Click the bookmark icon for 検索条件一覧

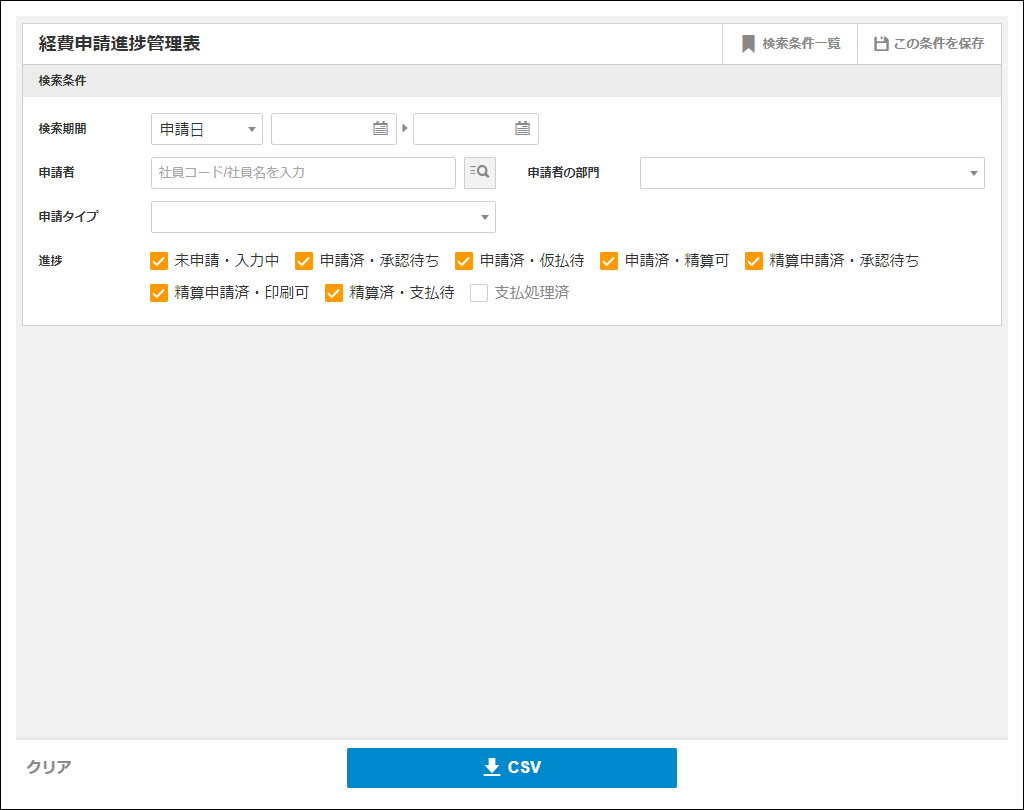click(748, 44)
